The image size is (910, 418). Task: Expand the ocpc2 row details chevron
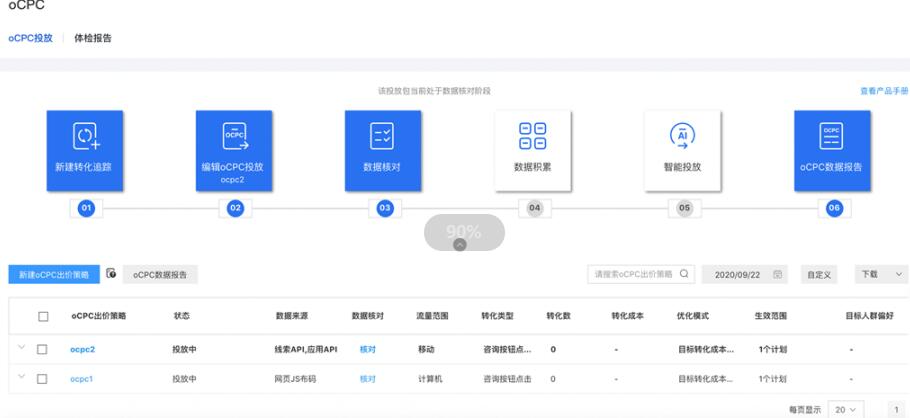(x=21, y=348)
